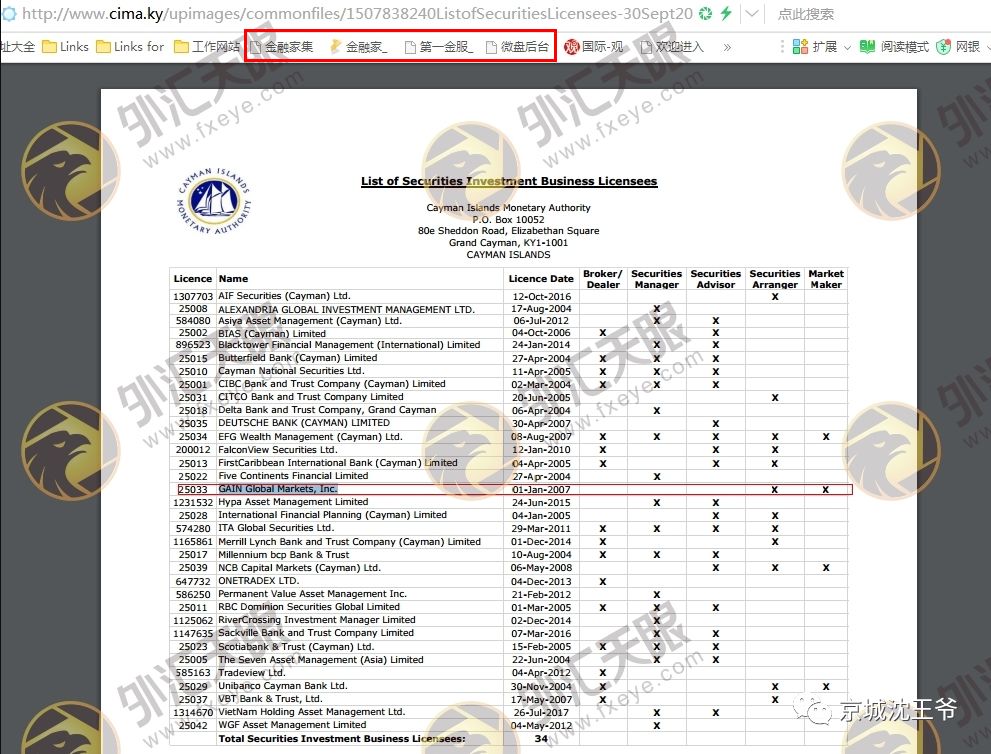Click the green lightning speed-mode icon
991x754 pixels.
point(726,13)
